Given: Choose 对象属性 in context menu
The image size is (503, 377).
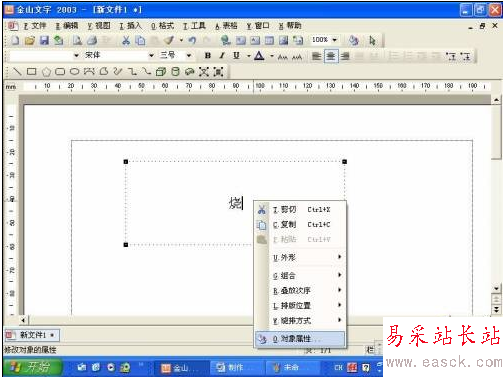Looking at the screenshot, I should 300,339.
